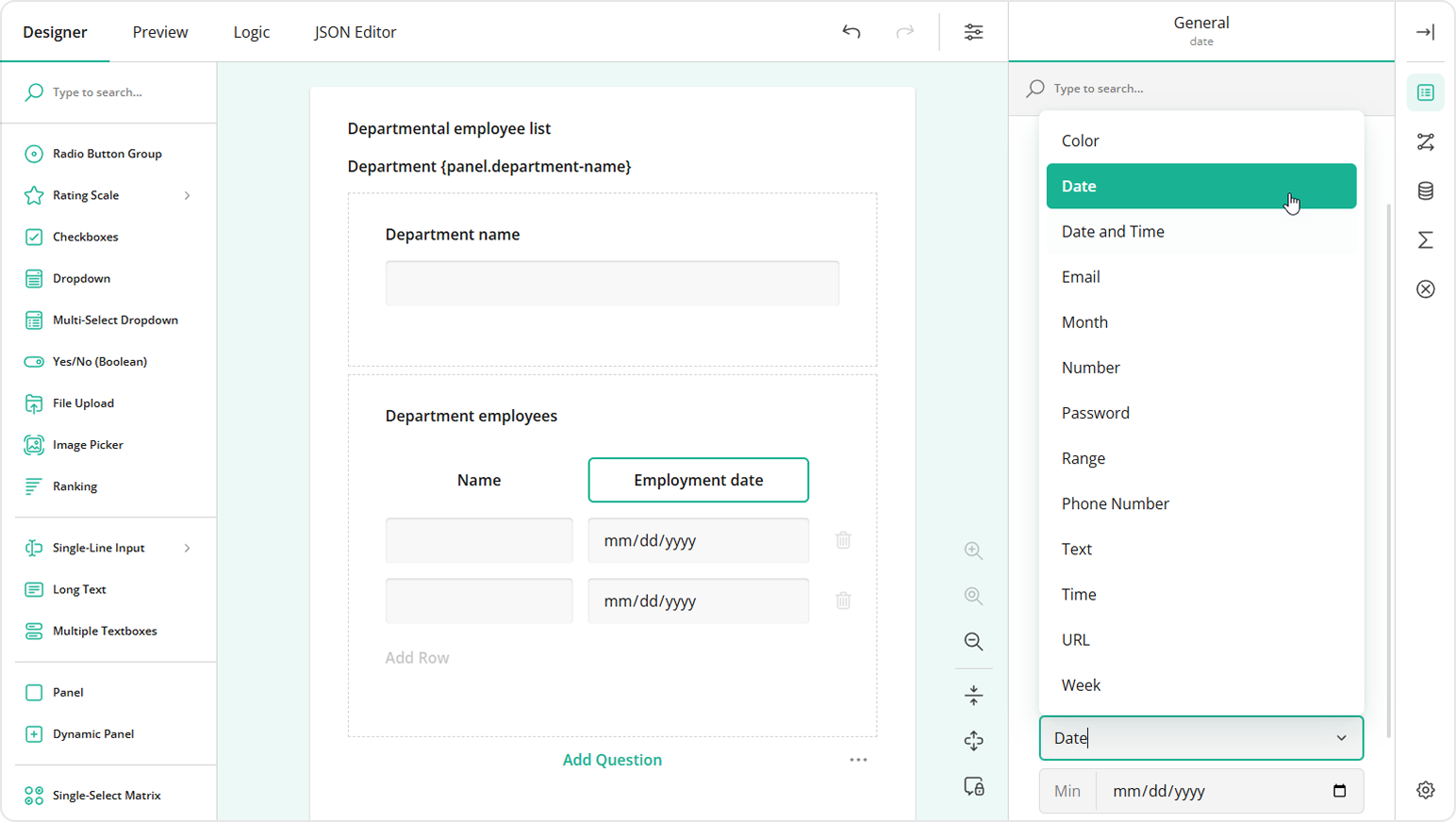
Task: Collapse the property grid with the arrow icon
Action: pos(1426,31)
